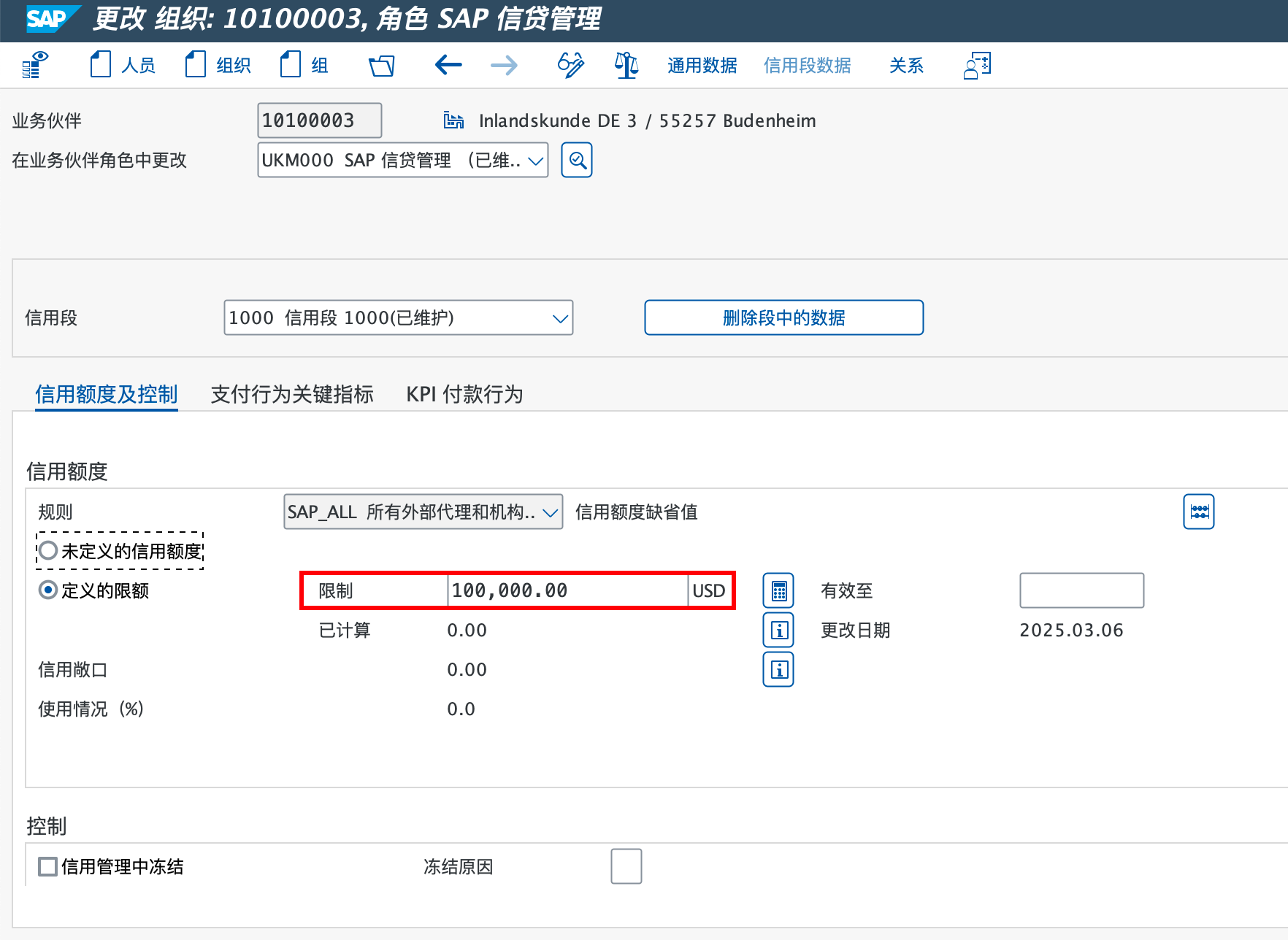1288x940 pixels.
Task: Check 信用管理中冻结 checkbox
Action: (x=48, y=866)
